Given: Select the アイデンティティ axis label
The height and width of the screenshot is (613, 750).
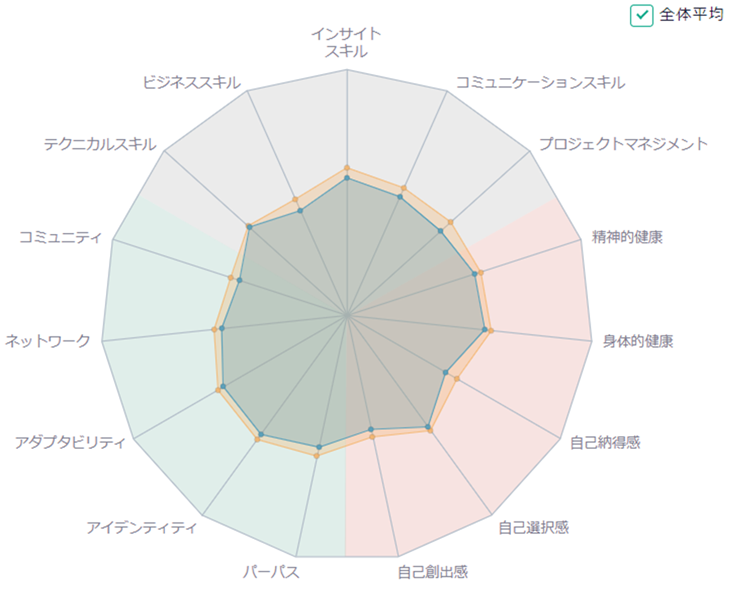Looking at the screenshot, I should (x=142, y=527).
